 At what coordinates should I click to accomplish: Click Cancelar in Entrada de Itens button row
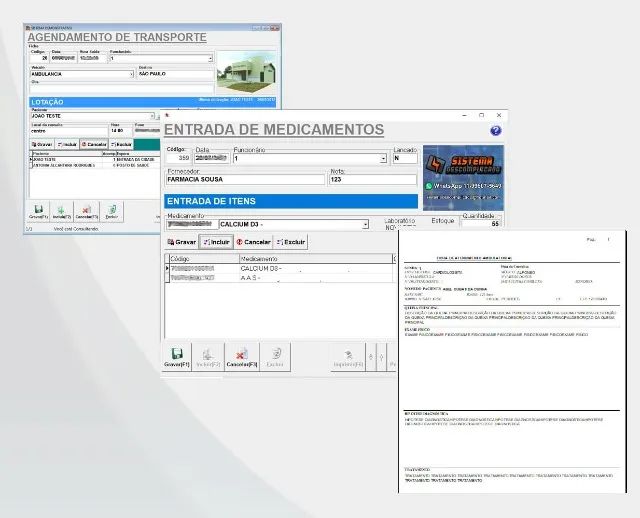253,242
